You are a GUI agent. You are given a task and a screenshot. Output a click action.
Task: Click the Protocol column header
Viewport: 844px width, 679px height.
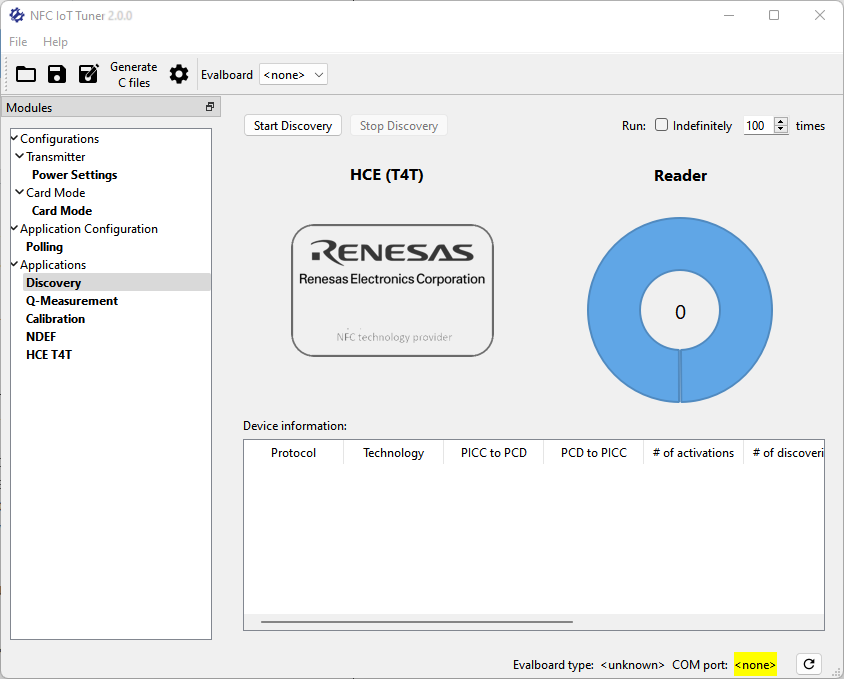[x=293, y=453]
